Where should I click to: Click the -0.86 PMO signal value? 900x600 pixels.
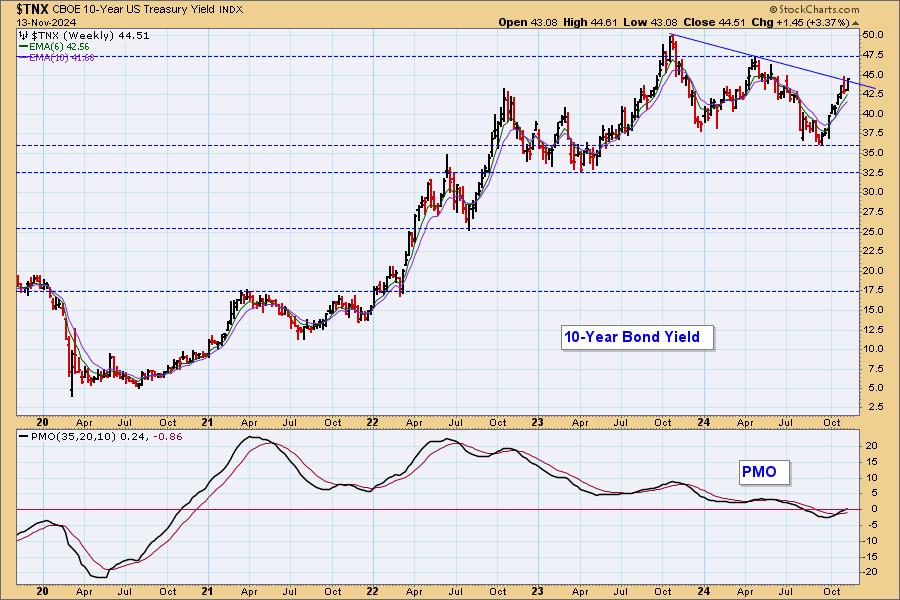click(169, 436)
